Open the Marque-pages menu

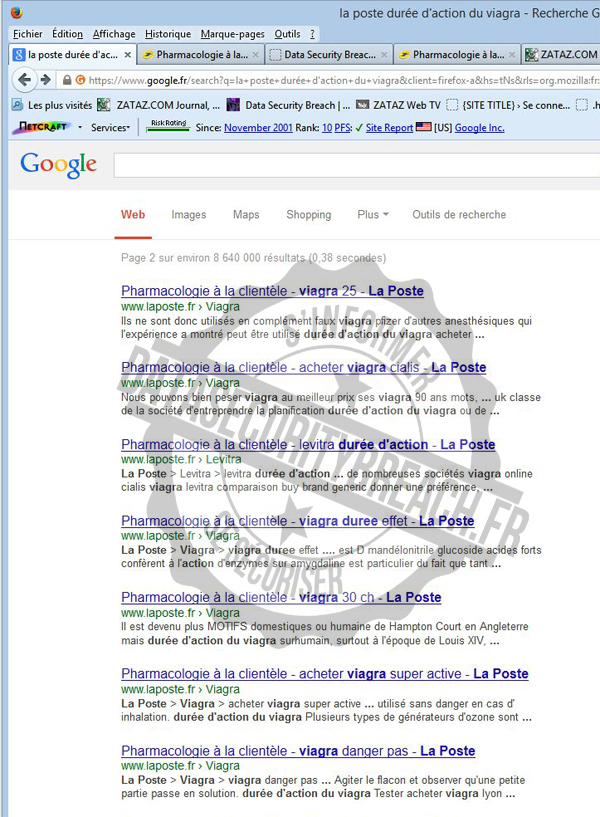point(233,34)
